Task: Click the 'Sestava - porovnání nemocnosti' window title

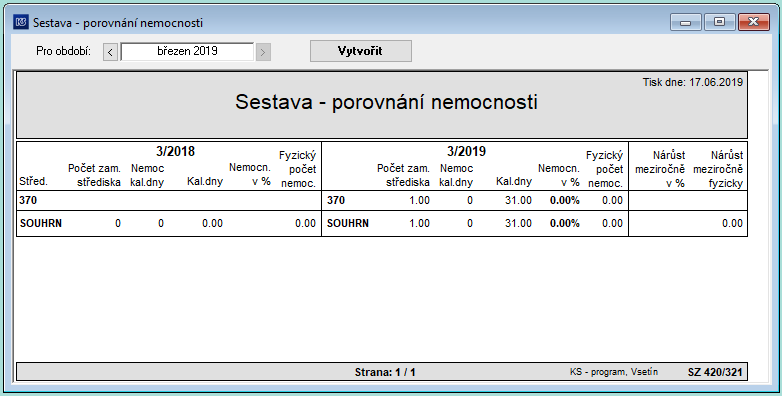Action: (x=118, y=23)
